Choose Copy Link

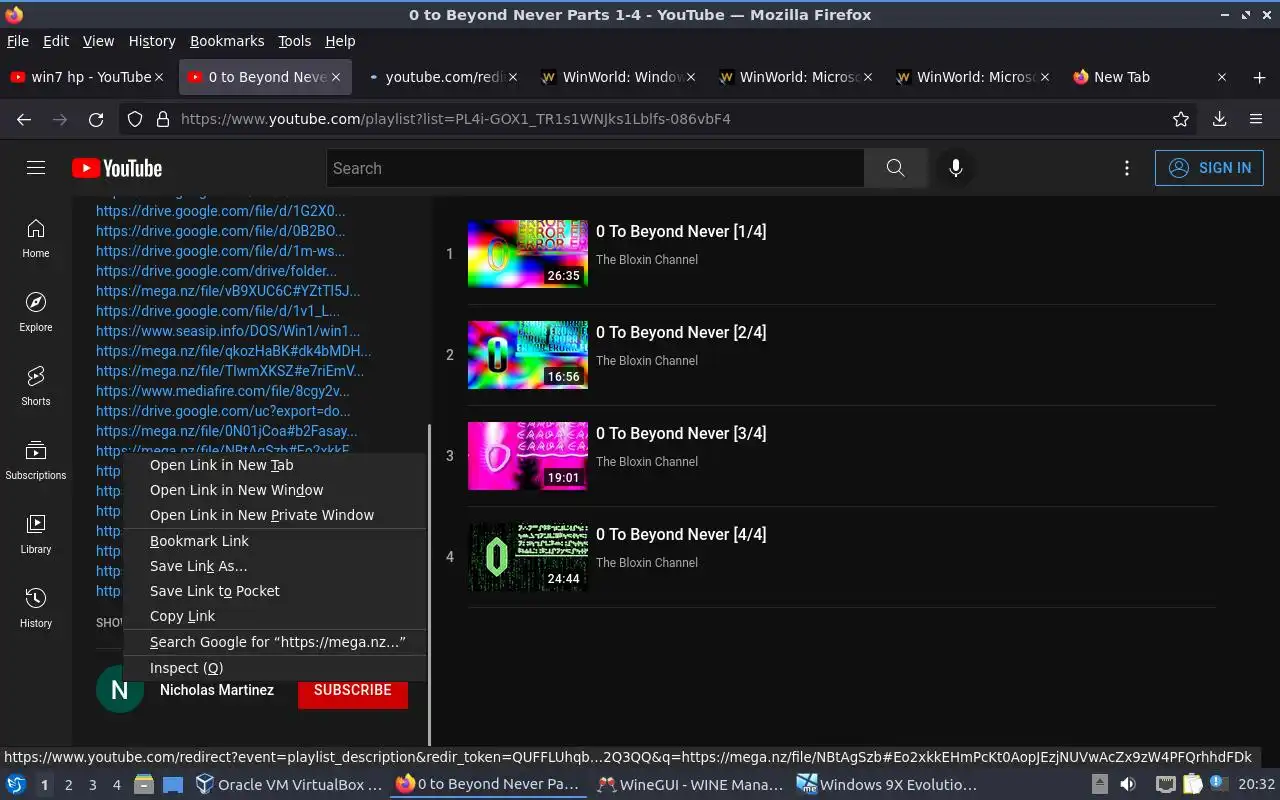(274, 616)
